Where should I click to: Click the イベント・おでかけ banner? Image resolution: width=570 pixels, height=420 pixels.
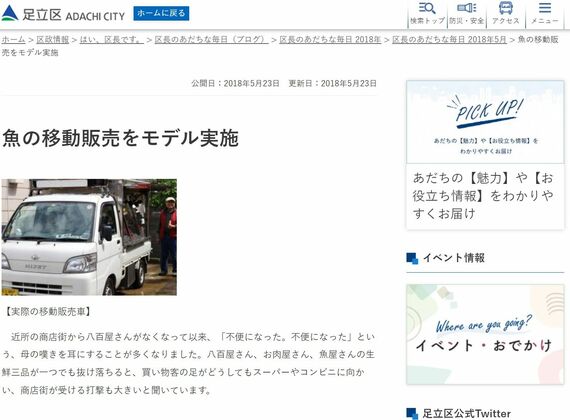[x=485, y=334]
